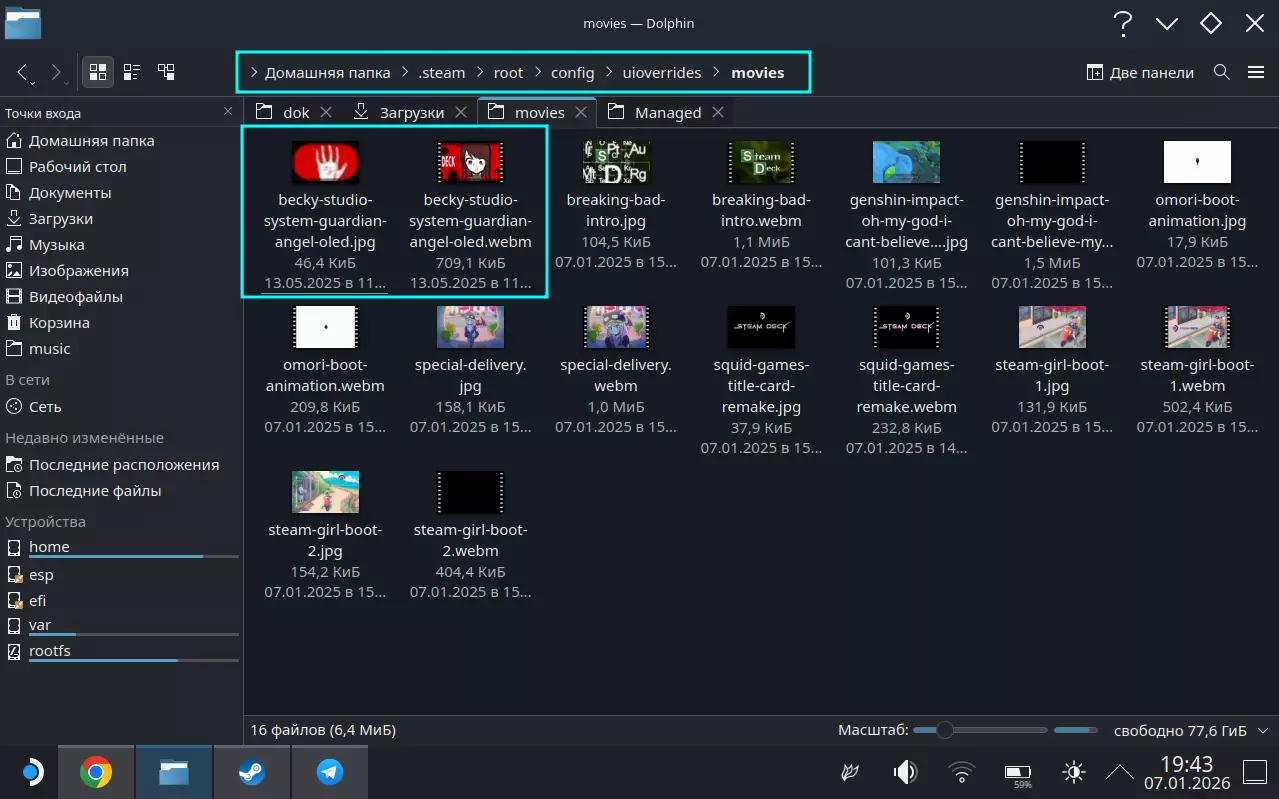This screenshot has height=799, width=1279.
Task: Open volume control in system tray
Action: coord(905,772)
